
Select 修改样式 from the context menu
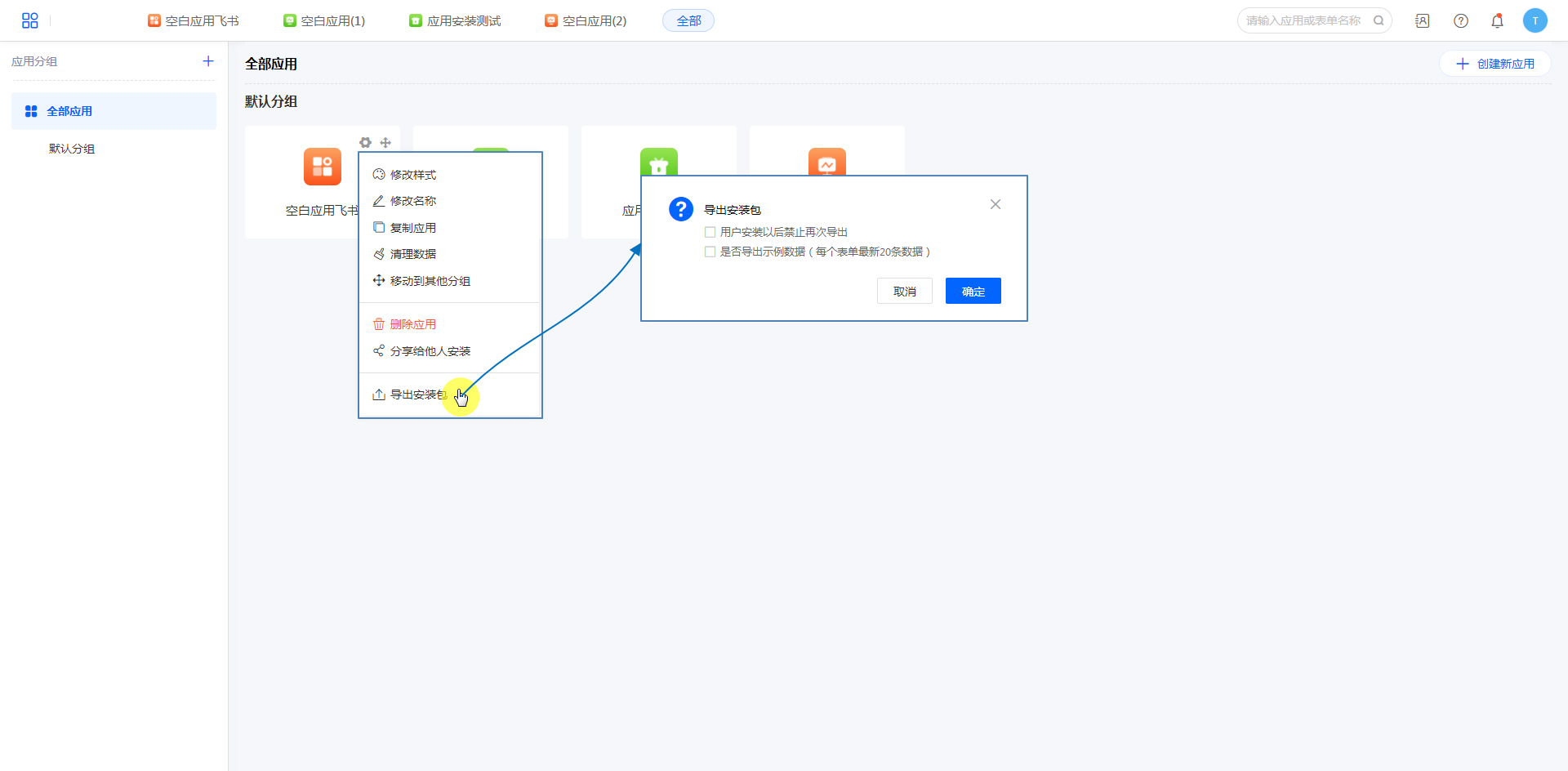click(412, 175)
